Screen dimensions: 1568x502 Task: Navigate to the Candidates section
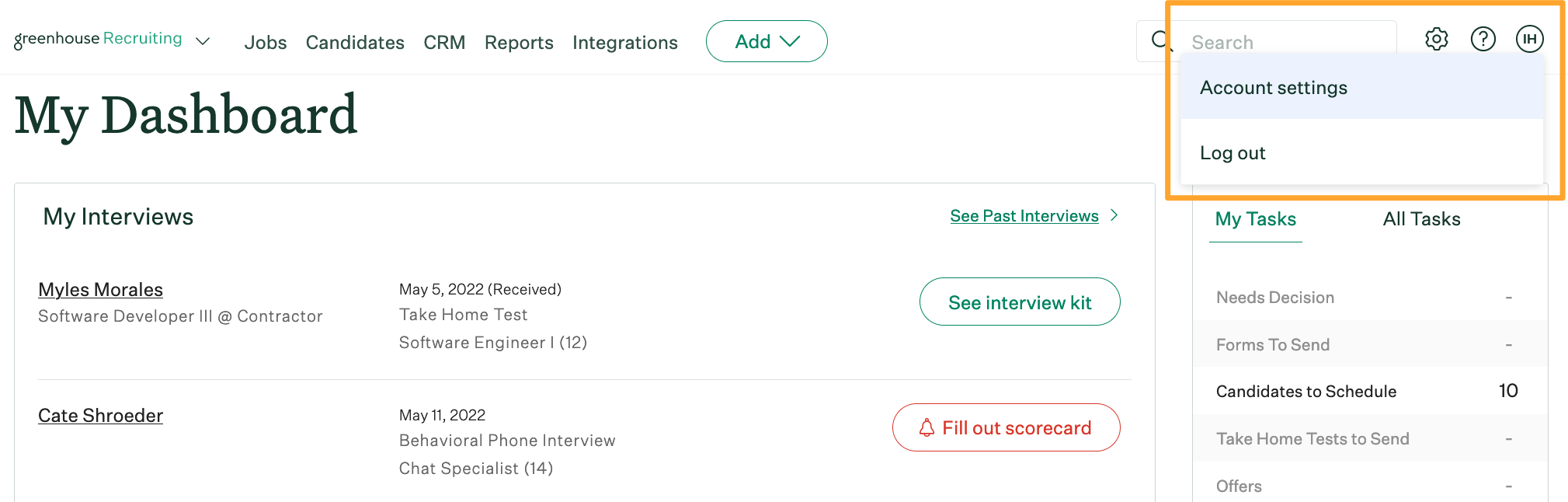pyautogui.click(x=354, y=43)
